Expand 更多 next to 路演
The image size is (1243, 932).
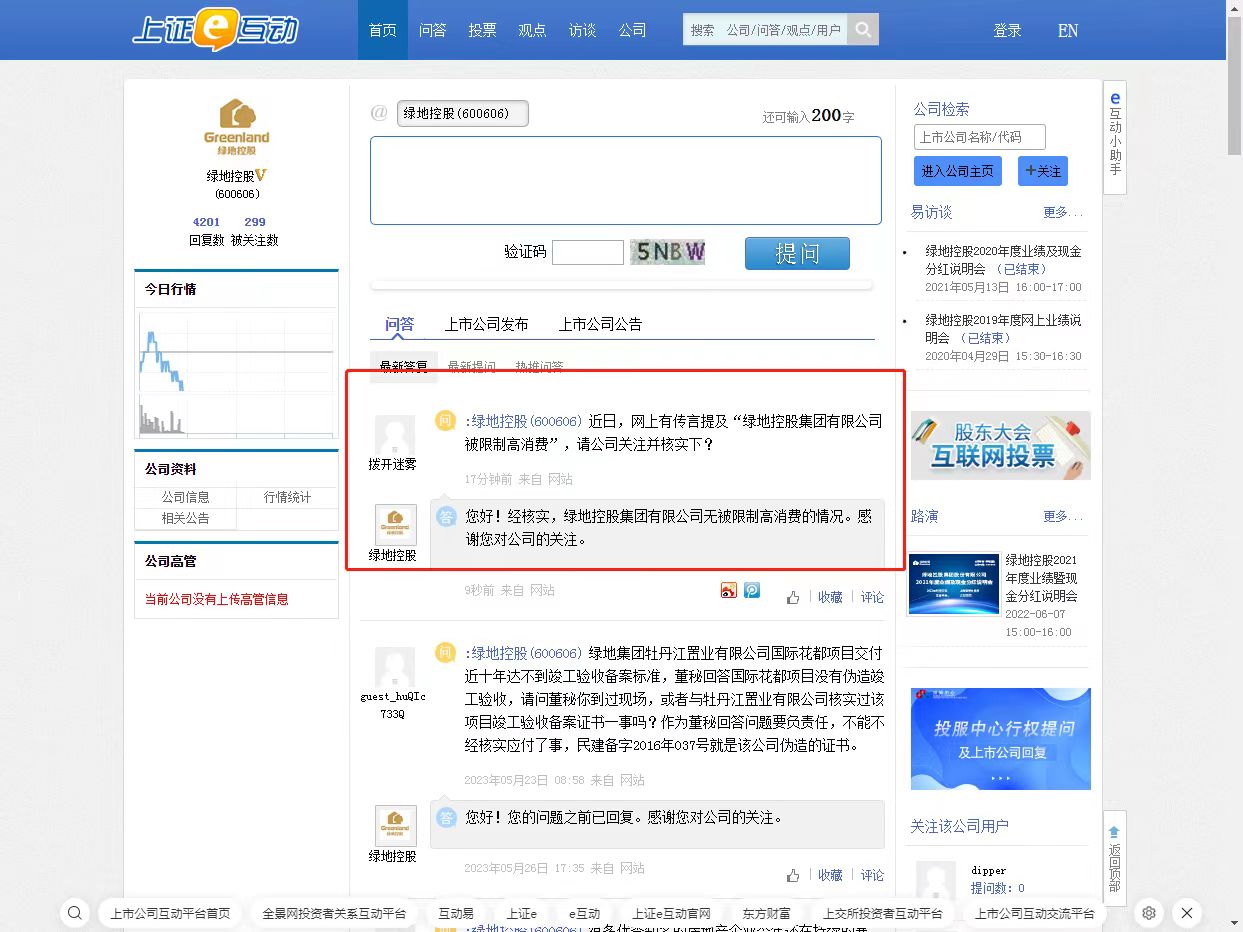1062,516
